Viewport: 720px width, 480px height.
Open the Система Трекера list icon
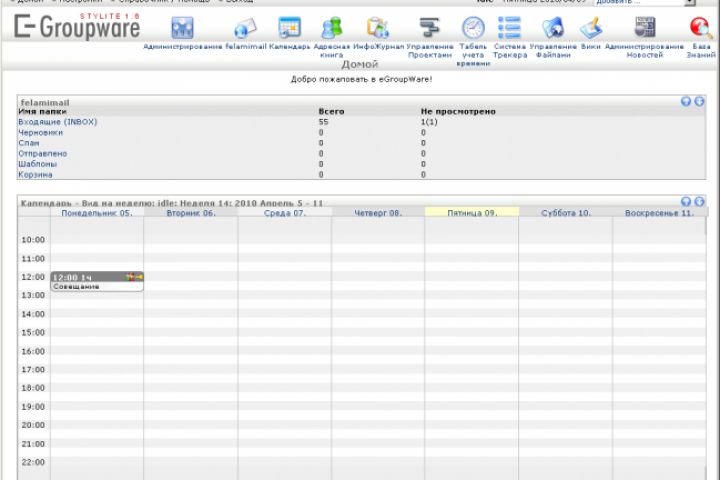(x=510, y=28)
